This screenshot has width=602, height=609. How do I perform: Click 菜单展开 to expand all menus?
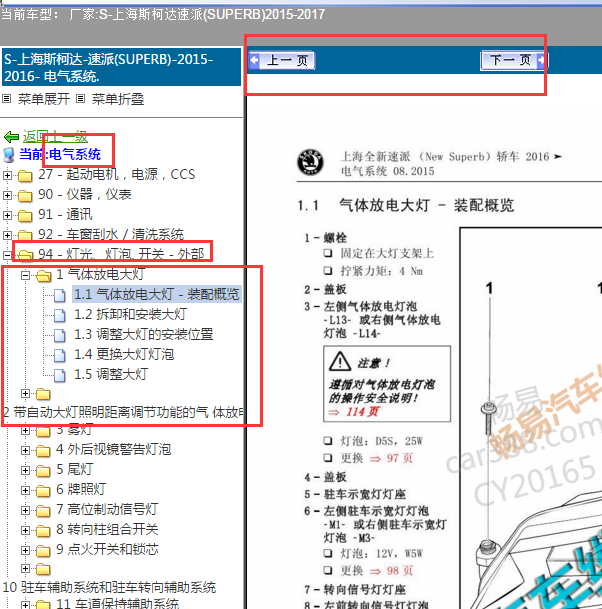point(43,99)
